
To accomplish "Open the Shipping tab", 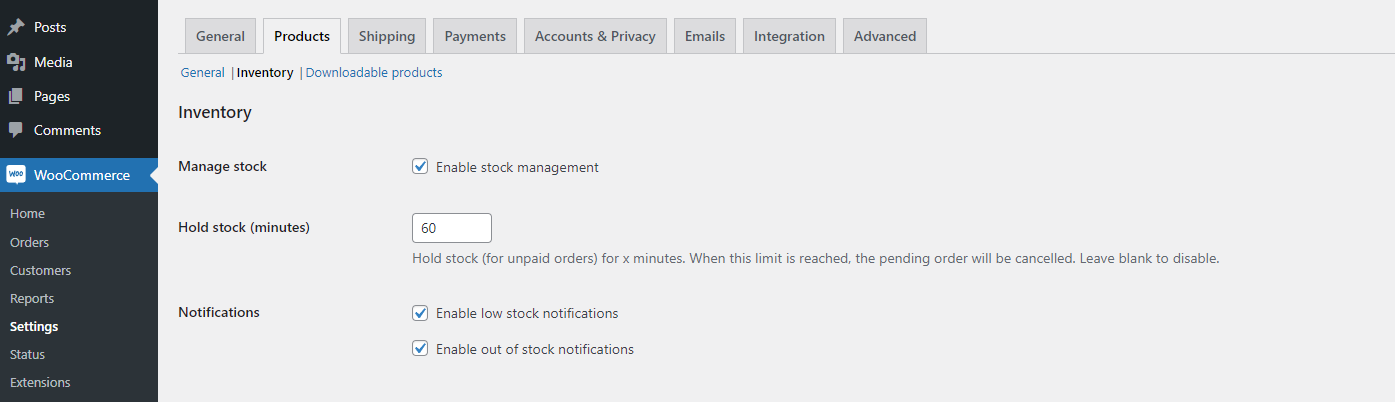I will (x=387, y=36).
